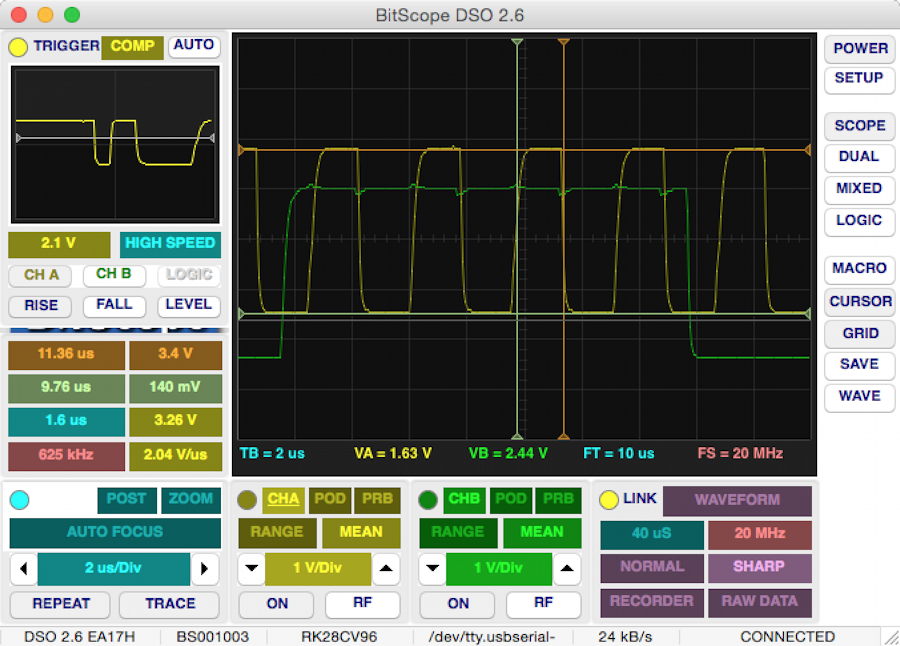Screen dimensions: 900x646
Task: Click channel A RANGE button
Action: (277, 532)
